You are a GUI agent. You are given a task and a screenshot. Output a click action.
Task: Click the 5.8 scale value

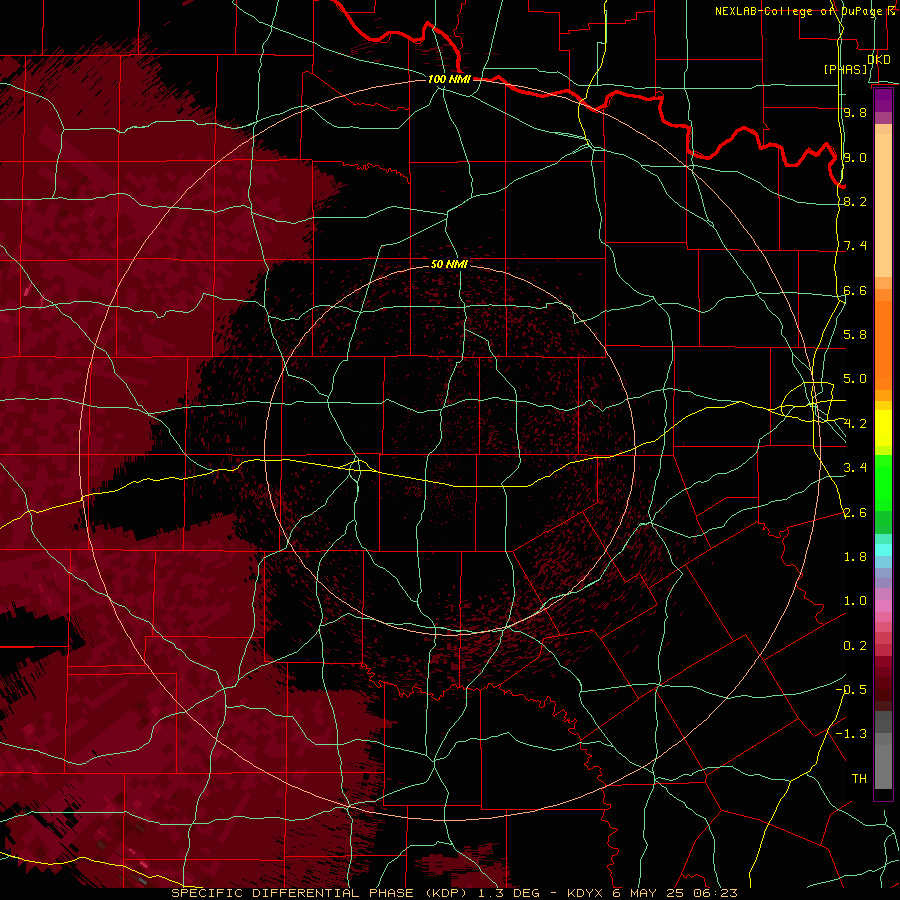pyautogui.click(x=855, y=335)
